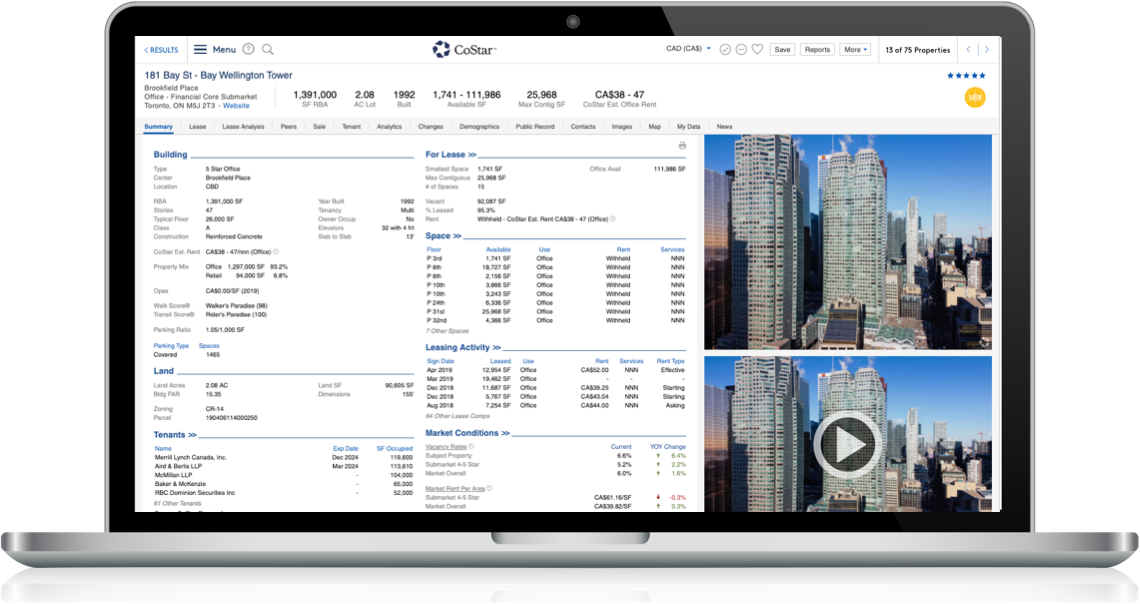Image resolution: width=1140 pixels, height=604 pixels.
Task: Click the minus circle icon
Action: tap(741, 49)
